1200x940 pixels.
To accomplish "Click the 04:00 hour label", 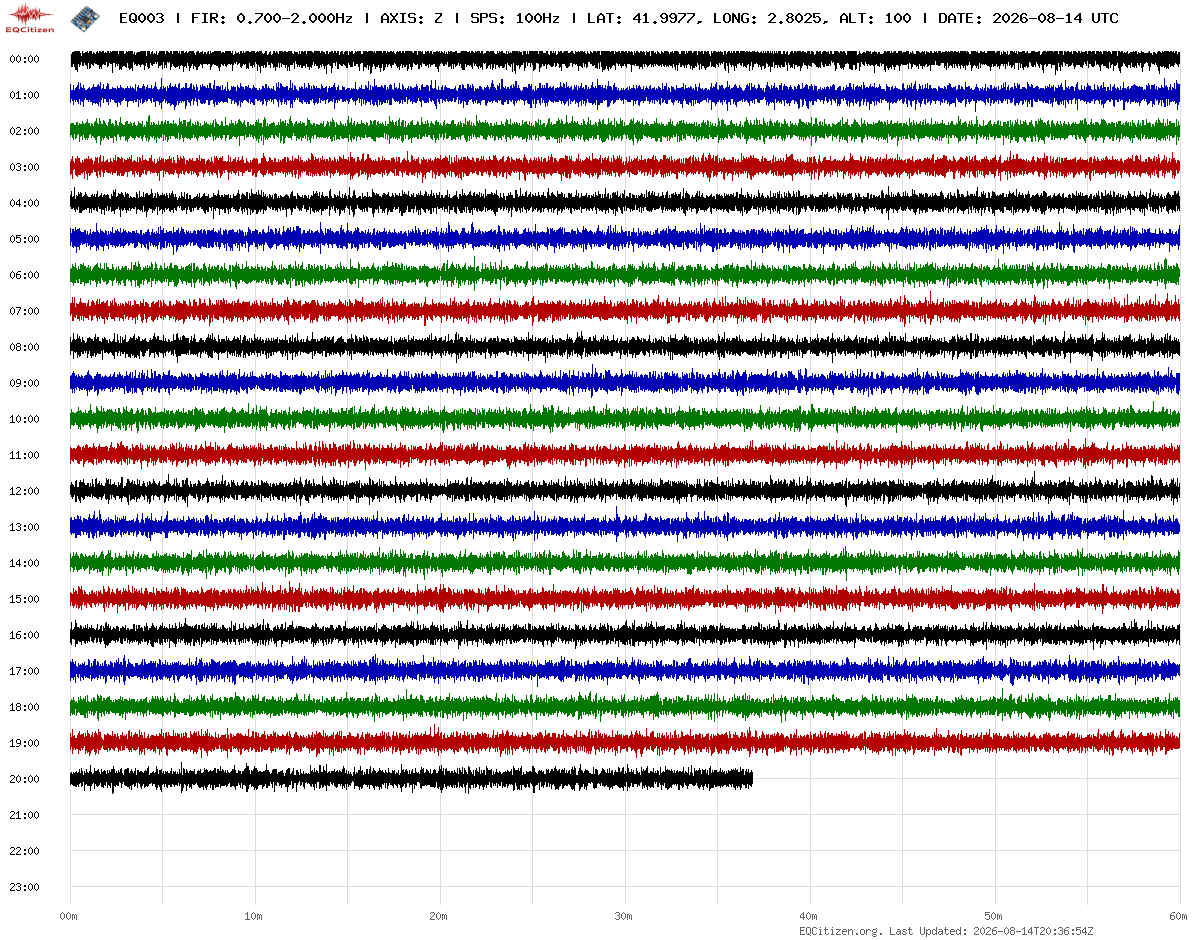I will (24, 203).
